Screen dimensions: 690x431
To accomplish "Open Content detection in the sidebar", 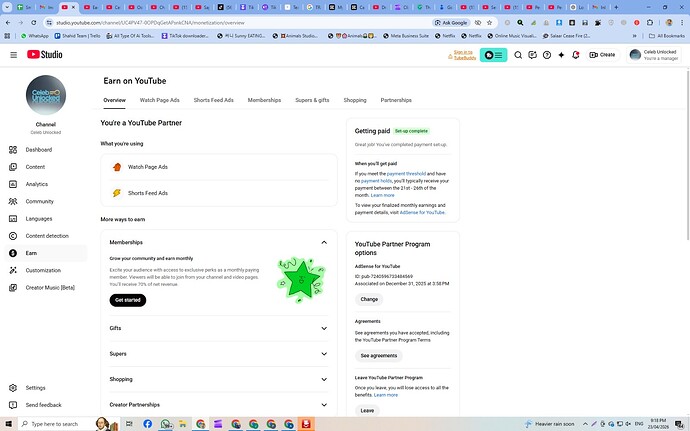I will click(x=47, y=236).
